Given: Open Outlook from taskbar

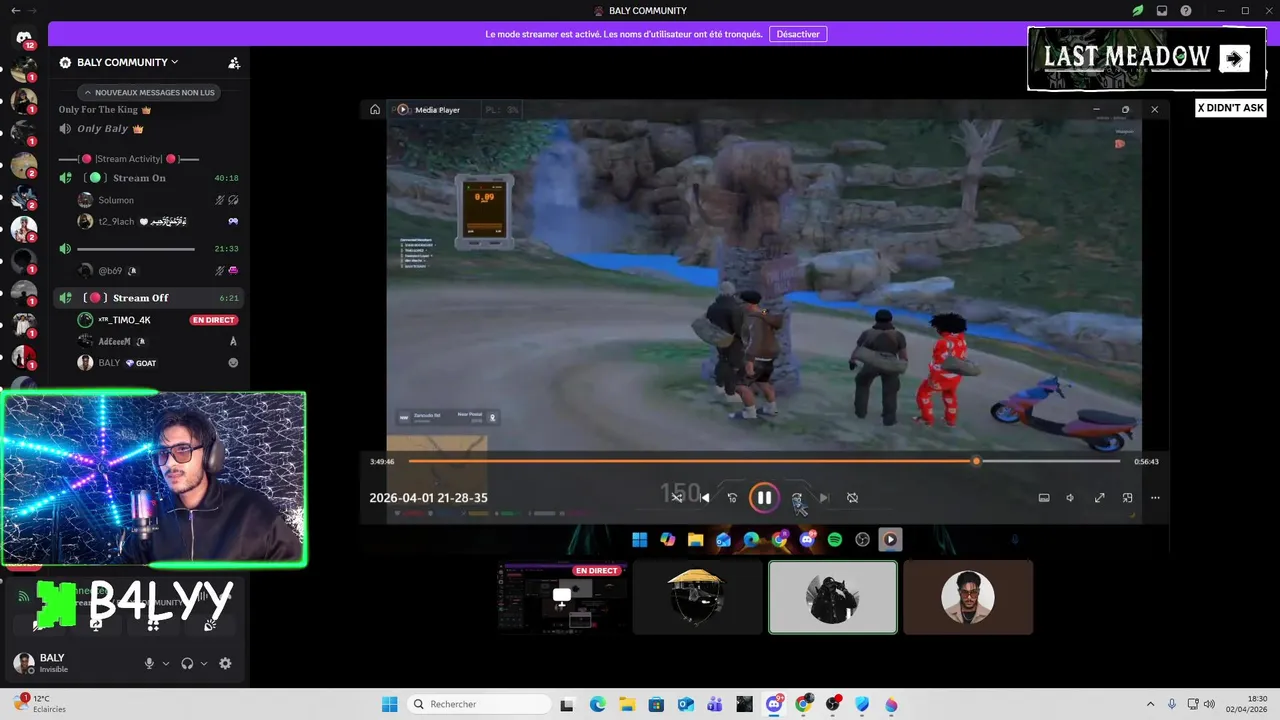Looking at the screenshot, I should [685, 704].
